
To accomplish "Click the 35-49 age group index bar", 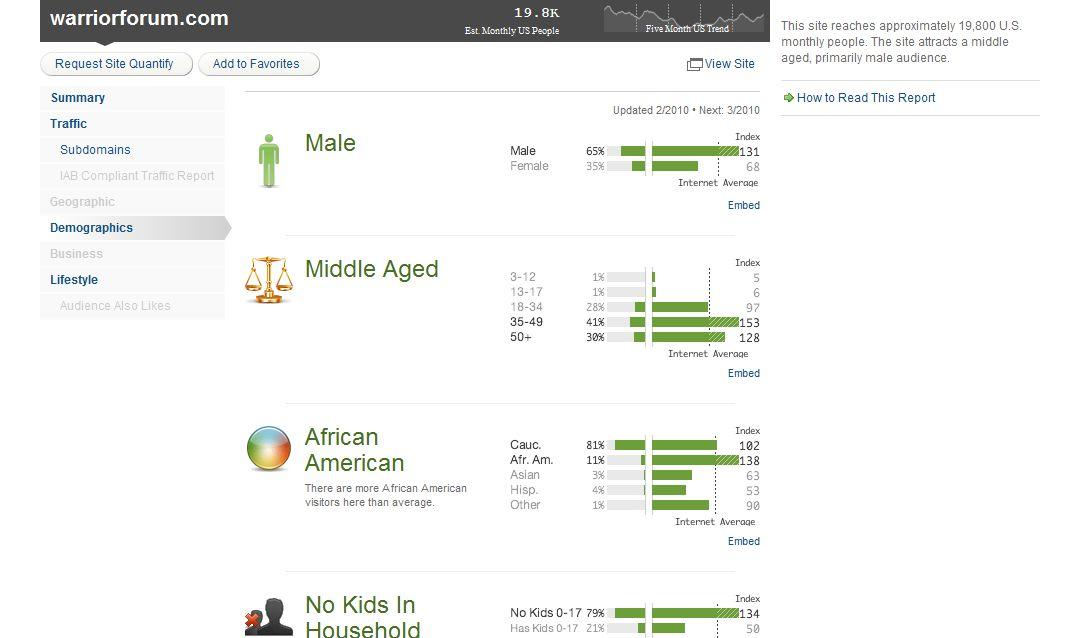I will pos(694,322).
